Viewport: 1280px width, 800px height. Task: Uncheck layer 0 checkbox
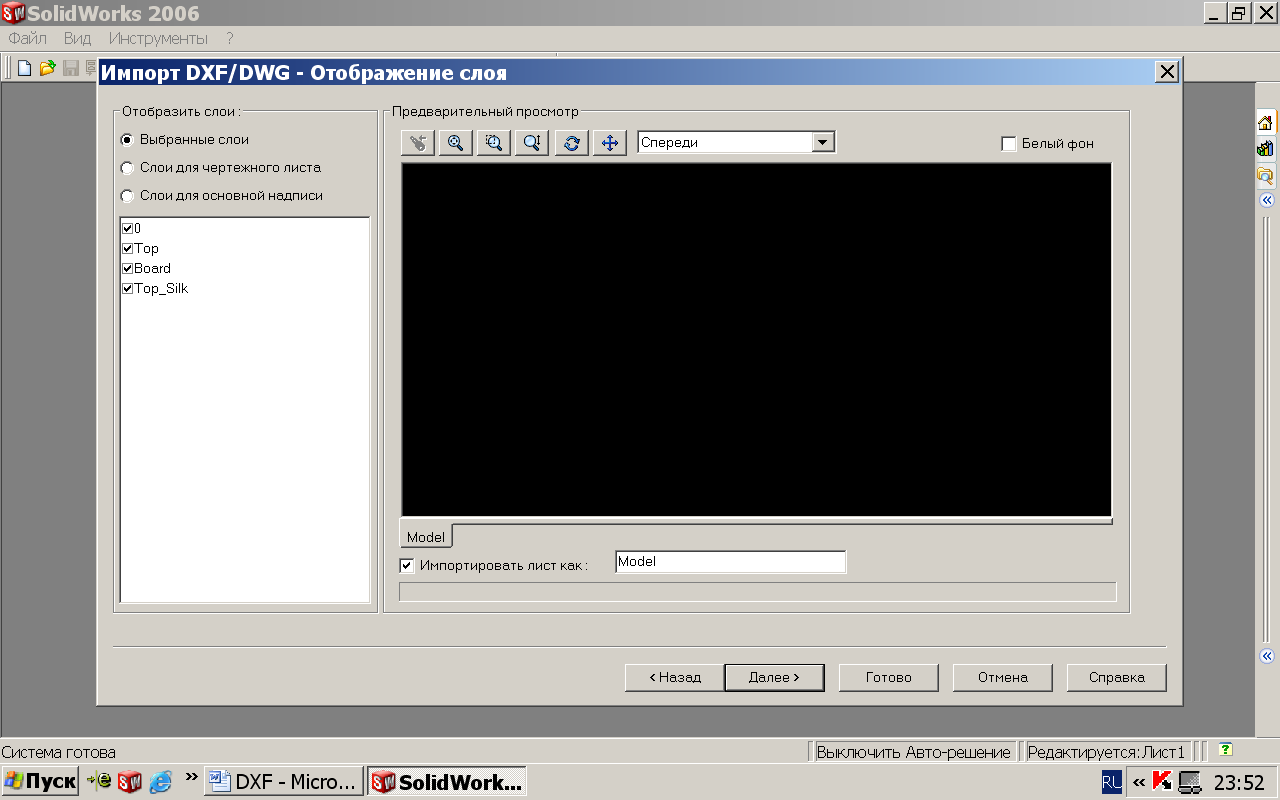point(127,228)
